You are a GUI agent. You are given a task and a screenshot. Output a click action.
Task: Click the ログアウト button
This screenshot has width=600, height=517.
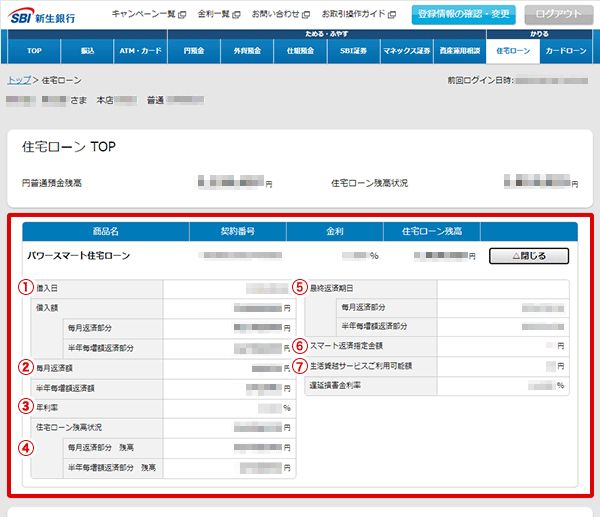tap(558, 14)
